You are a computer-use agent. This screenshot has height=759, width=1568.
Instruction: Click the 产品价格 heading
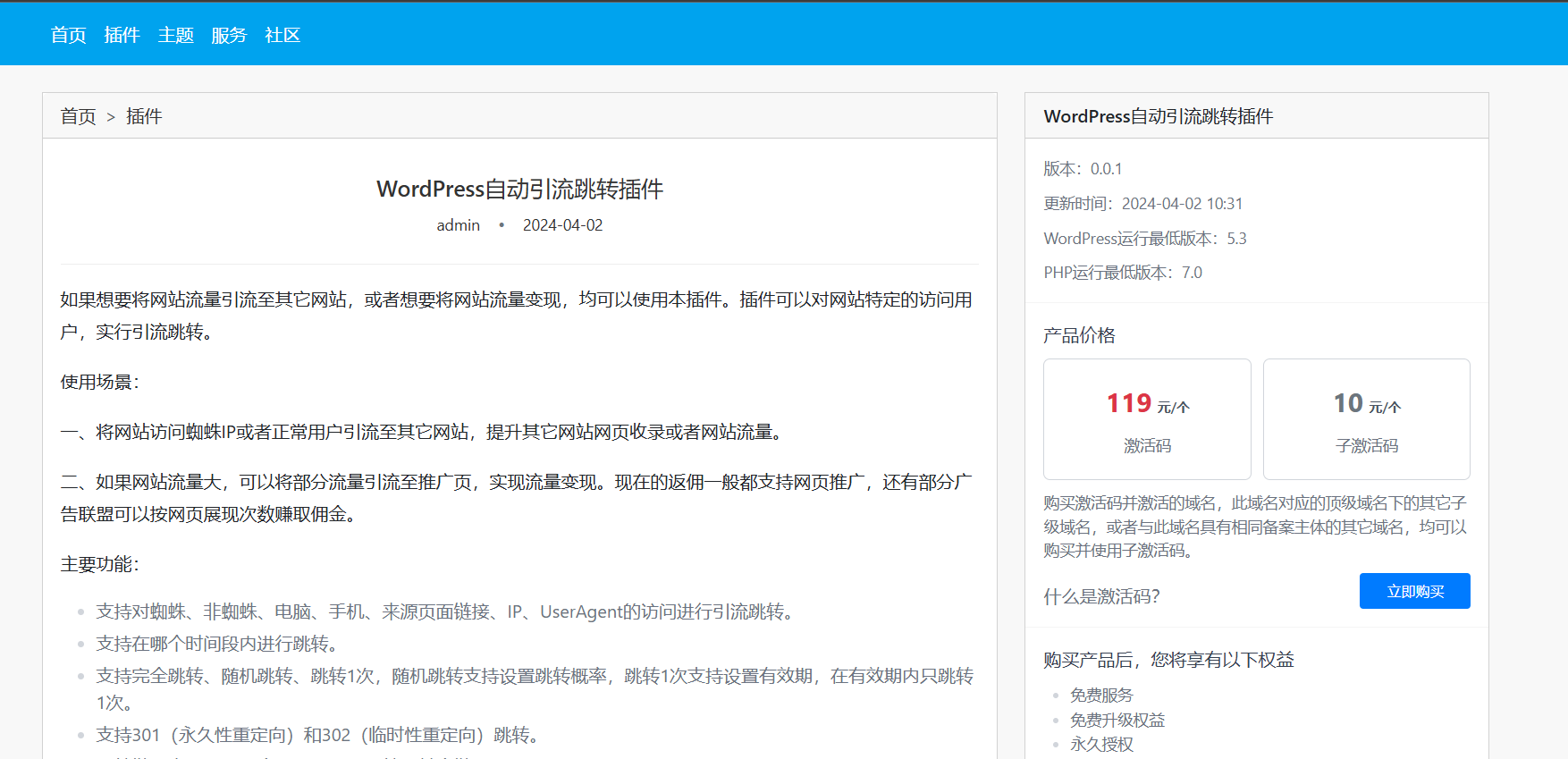[1079, 335]
